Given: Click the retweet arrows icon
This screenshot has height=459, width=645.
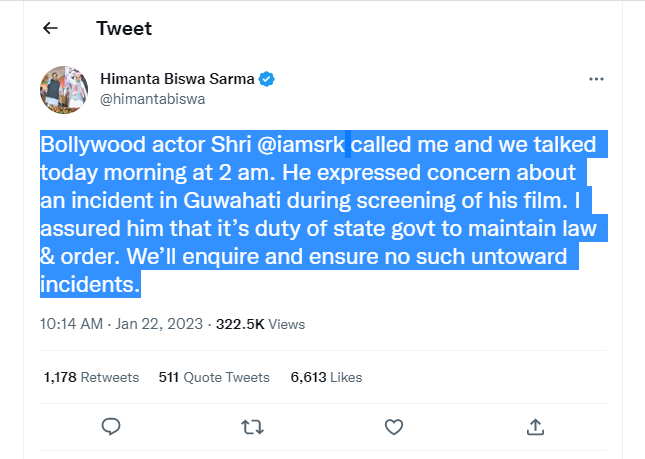Looking at the screenshot, I should coord(252,427).
